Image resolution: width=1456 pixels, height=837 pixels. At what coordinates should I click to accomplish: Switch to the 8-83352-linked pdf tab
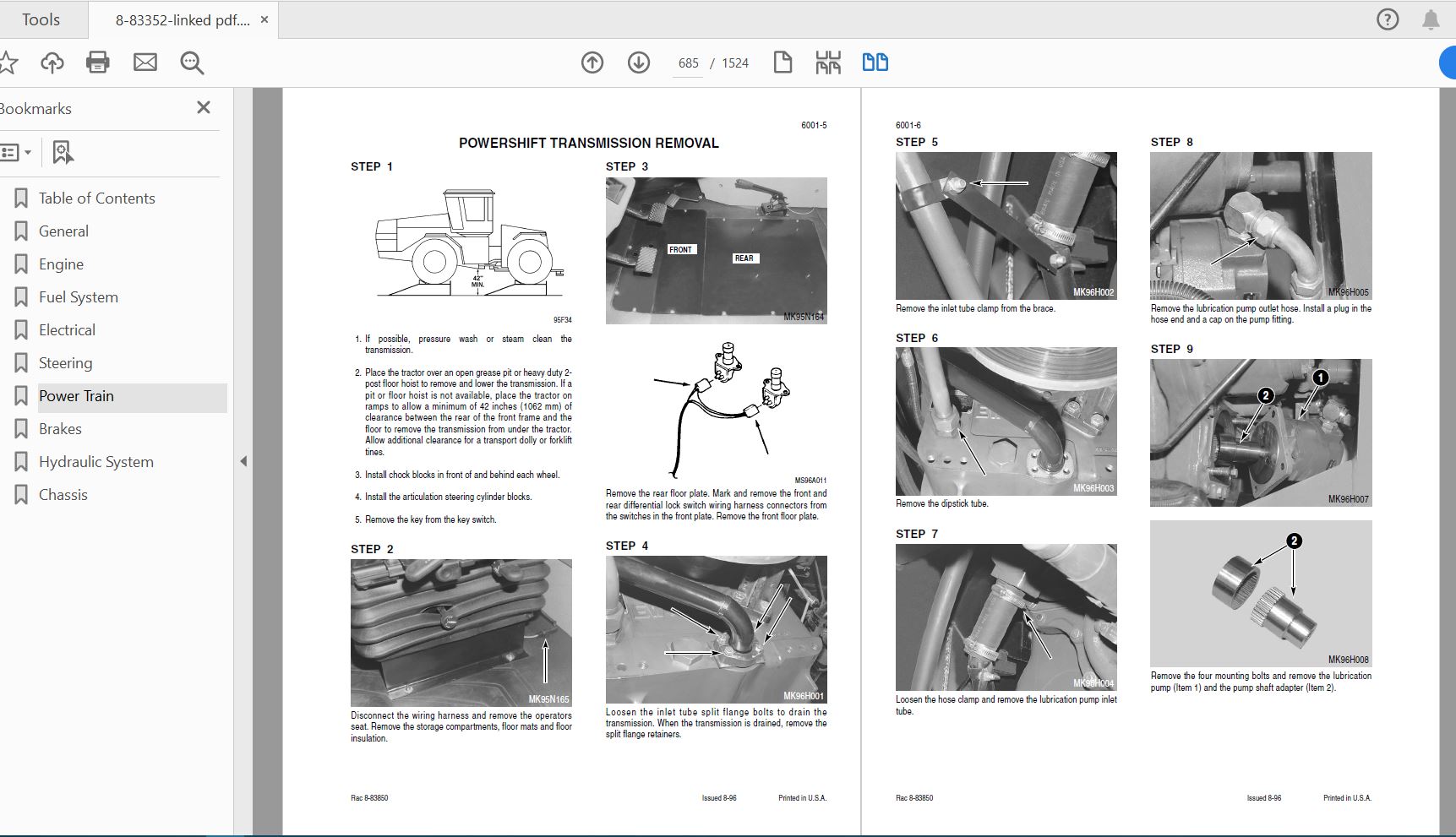(x=183, y=20)
